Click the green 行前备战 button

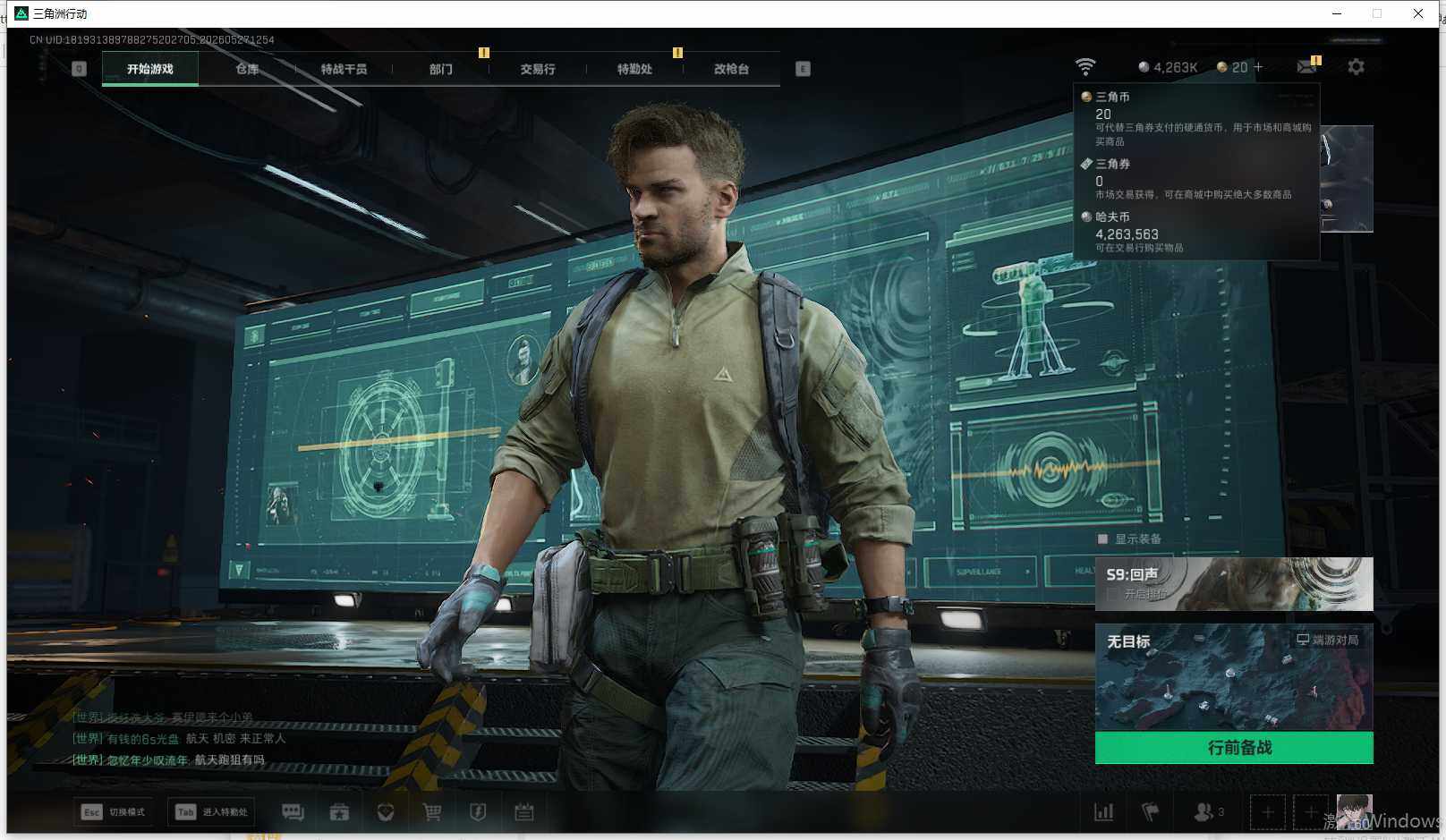click(1234, 748)
